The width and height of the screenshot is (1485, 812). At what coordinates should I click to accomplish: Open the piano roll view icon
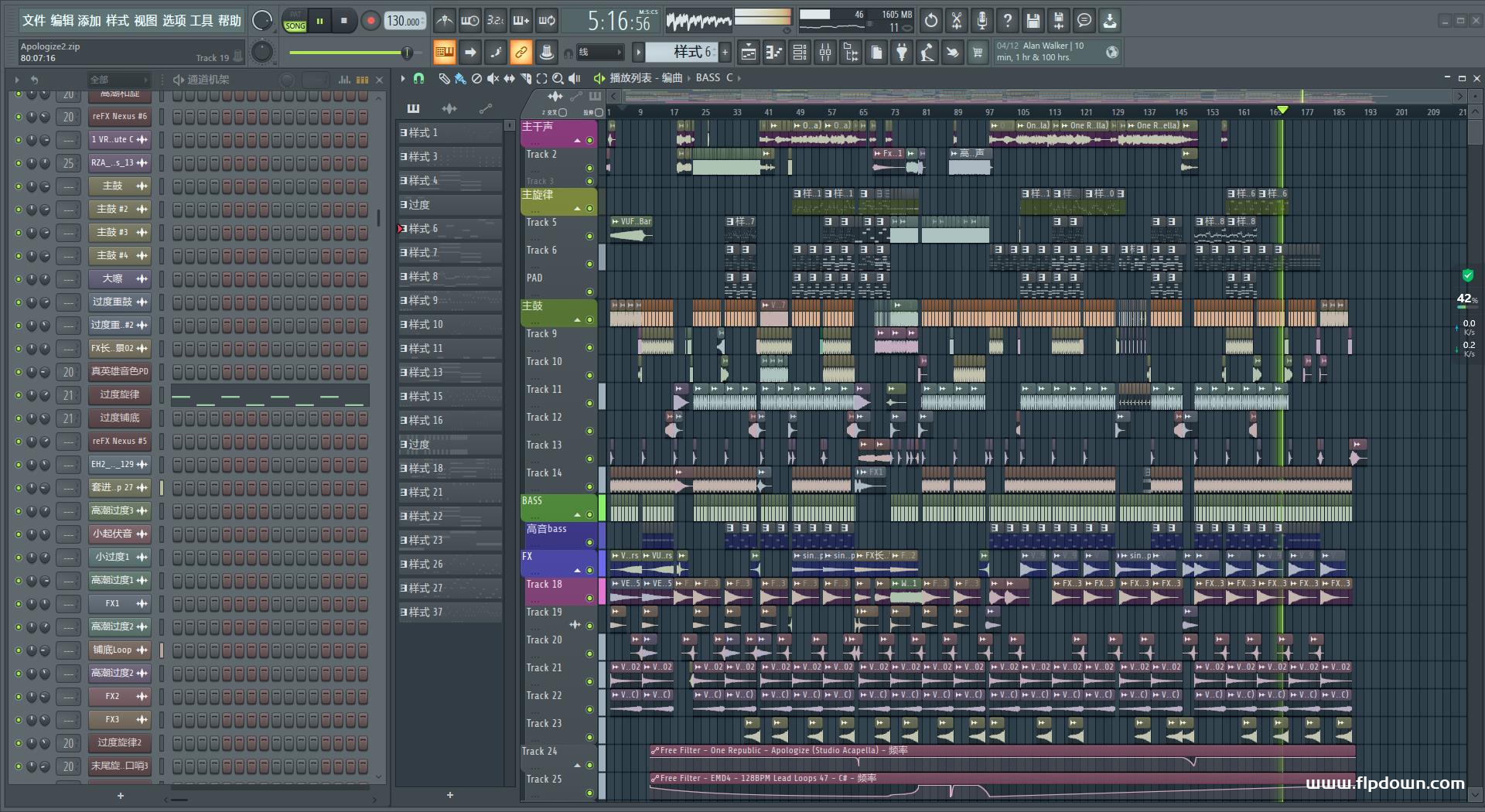[774, 53]
